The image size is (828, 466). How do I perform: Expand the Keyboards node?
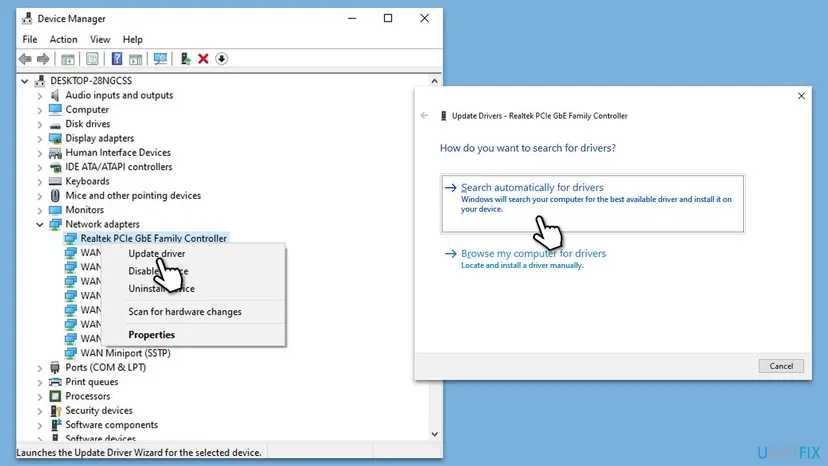[x=40, y=182]
